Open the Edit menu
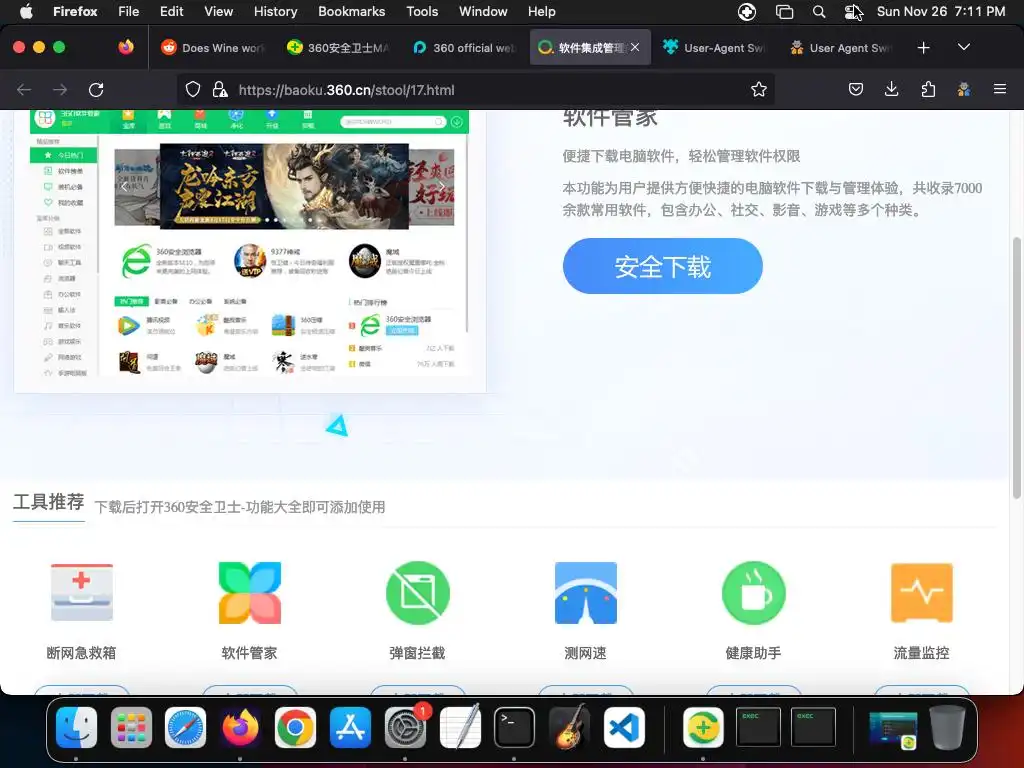The image size is (1024, 768). (171, 11)
